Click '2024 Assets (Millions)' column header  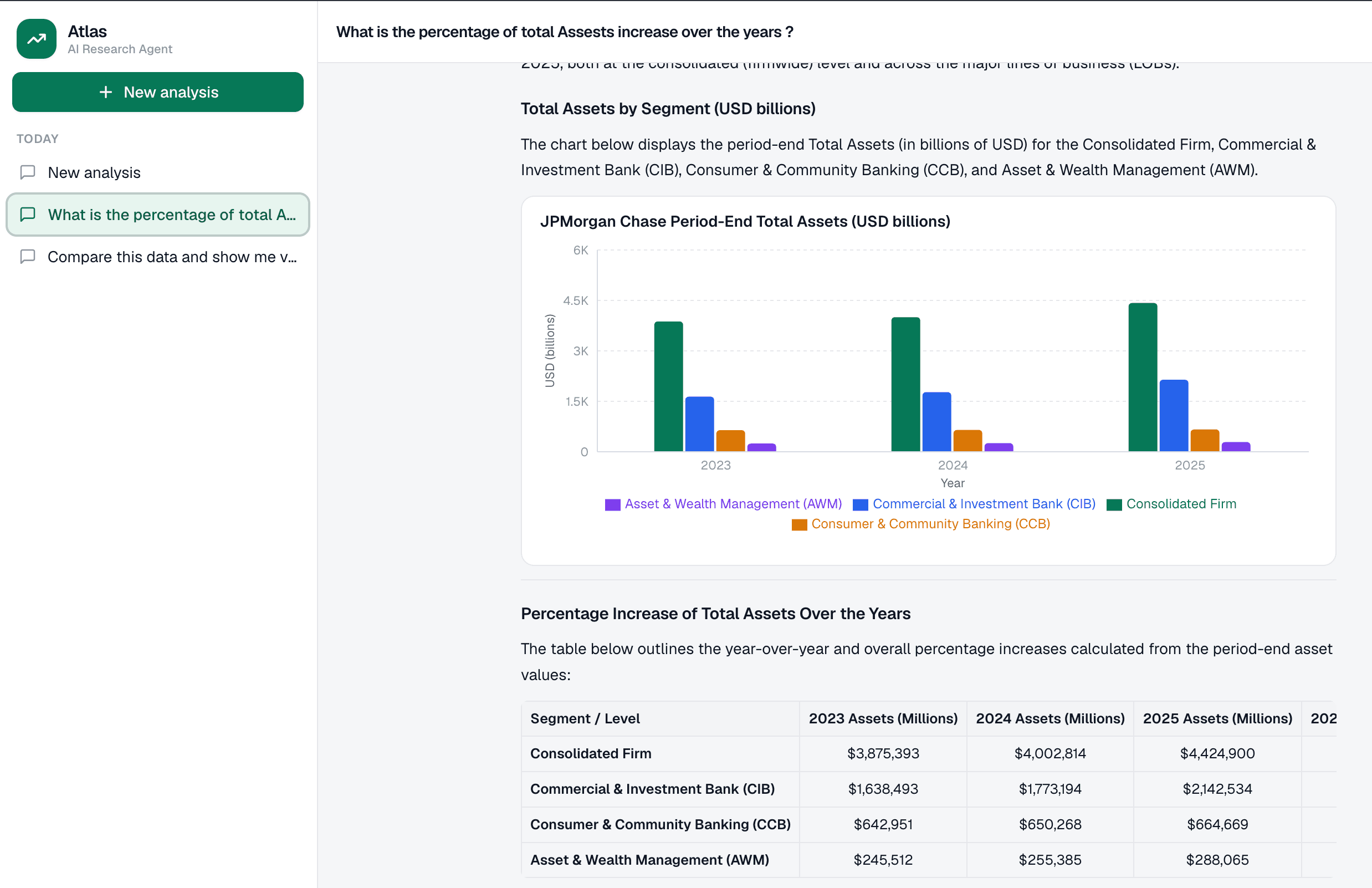[x=1050, y=718]
